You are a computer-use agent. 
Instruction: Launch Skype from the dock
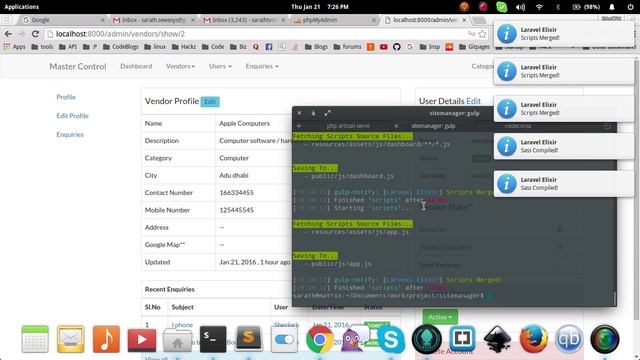tap(391, 339)
